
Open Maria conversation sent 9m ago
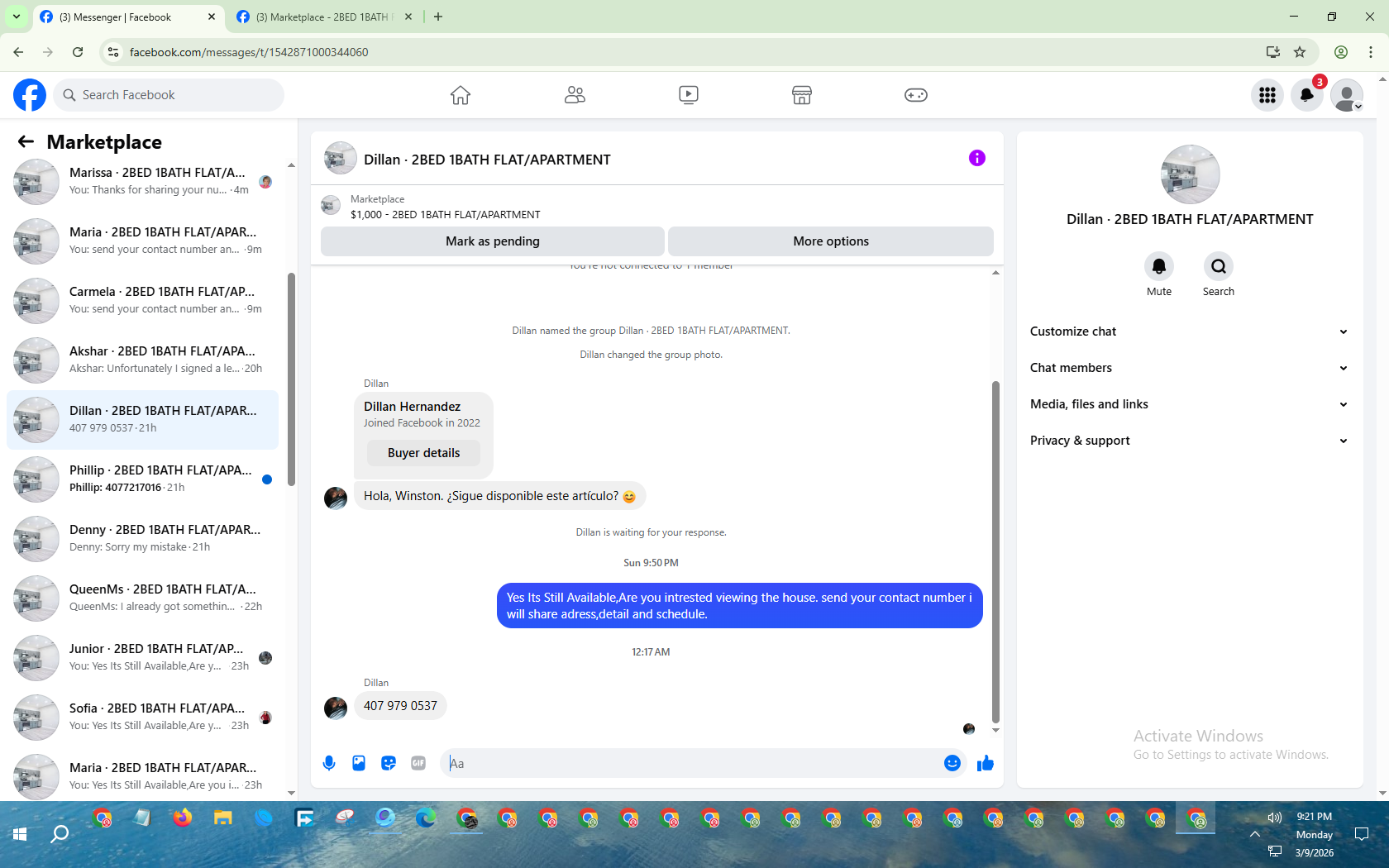point(143,241)
